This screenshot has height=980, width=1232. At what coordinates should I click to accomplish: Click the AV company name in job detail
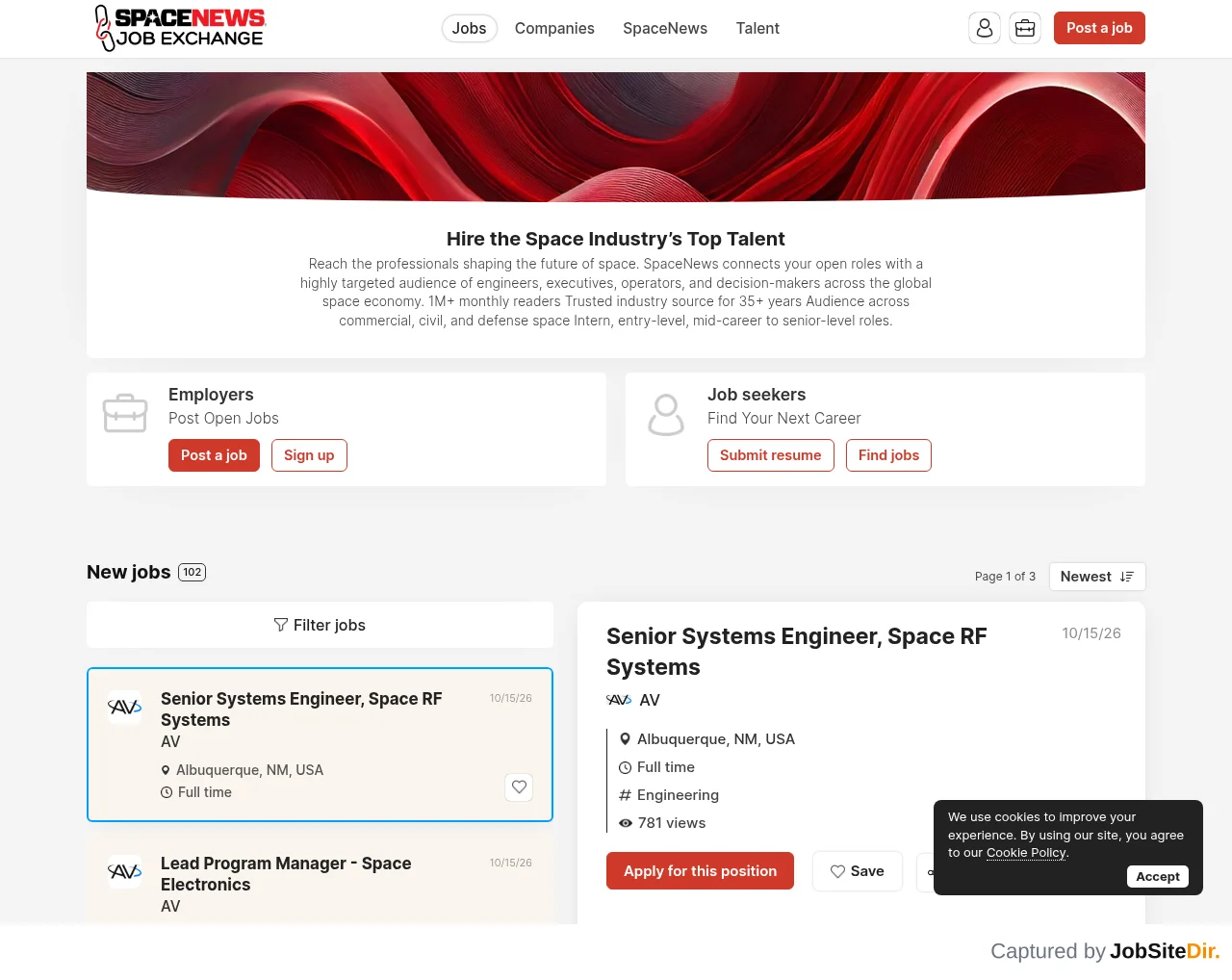click(650, 700)
